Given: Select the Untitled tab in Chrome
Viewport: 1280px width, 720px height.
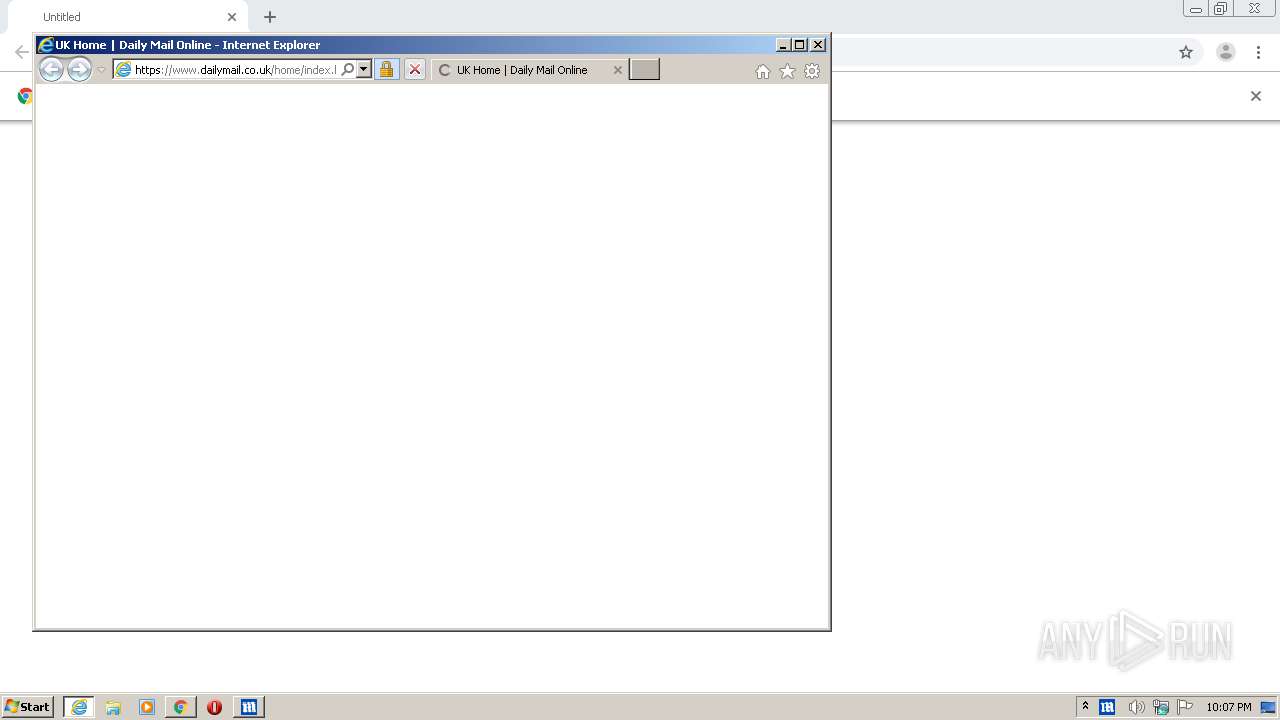Looking at the screenshot, I should (x=130, y=17).
